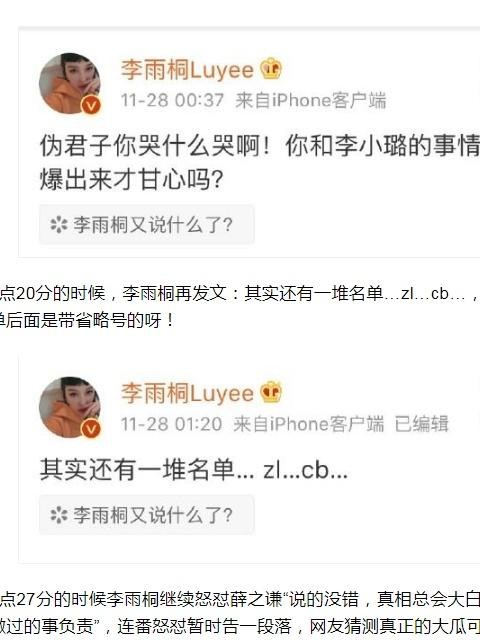Open the 李雨桐Luyee username on the 00:37 post
This screenshot has width=480, height=640.
click(x=187, y=70)
